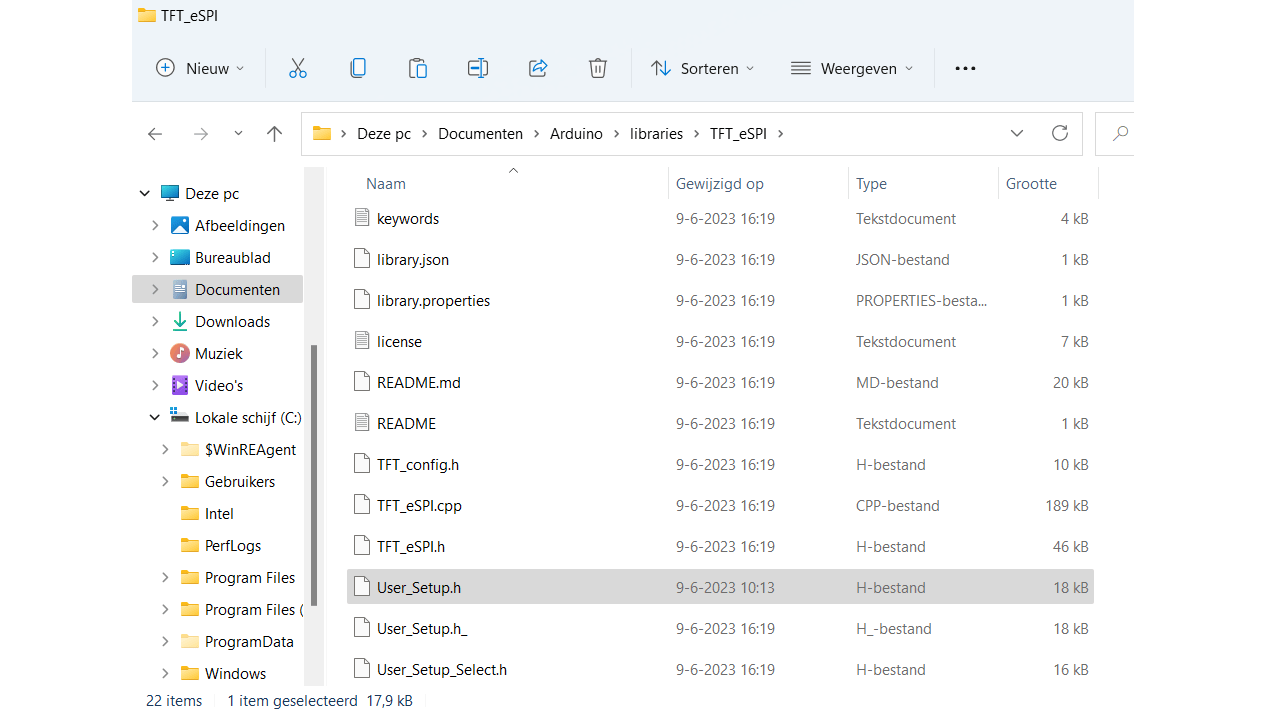Screen dimensions: 1266x712
Task: Open the three-dots more options menu
Action: point(965,68)
